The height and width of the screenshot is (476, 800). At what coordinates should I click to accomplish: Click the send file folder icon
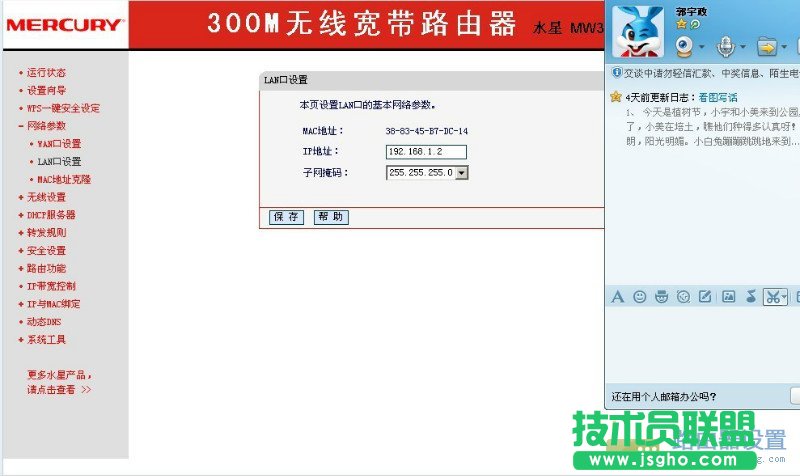coord(766,47)
